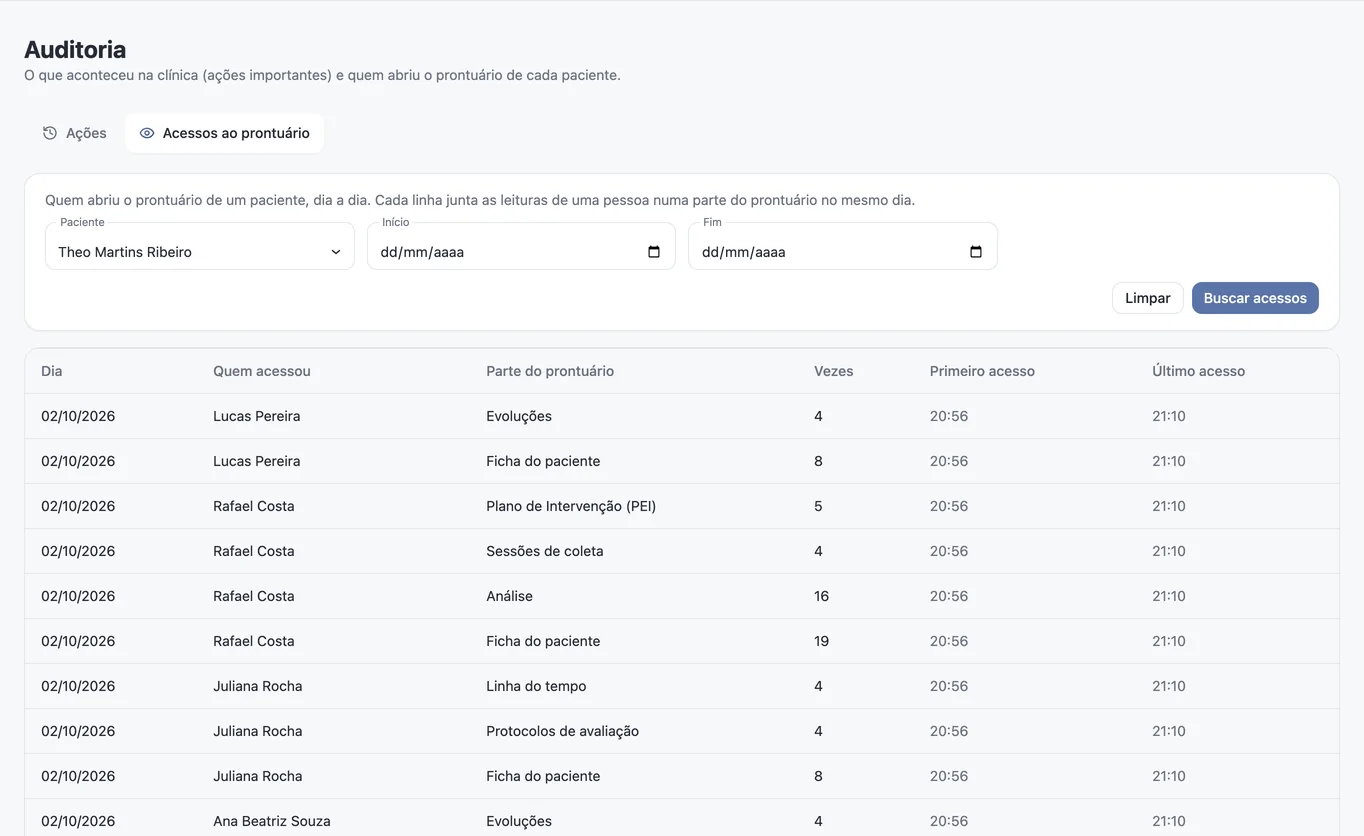Click Rafael Costa in the Sessões de coleta row

point(254,551)
